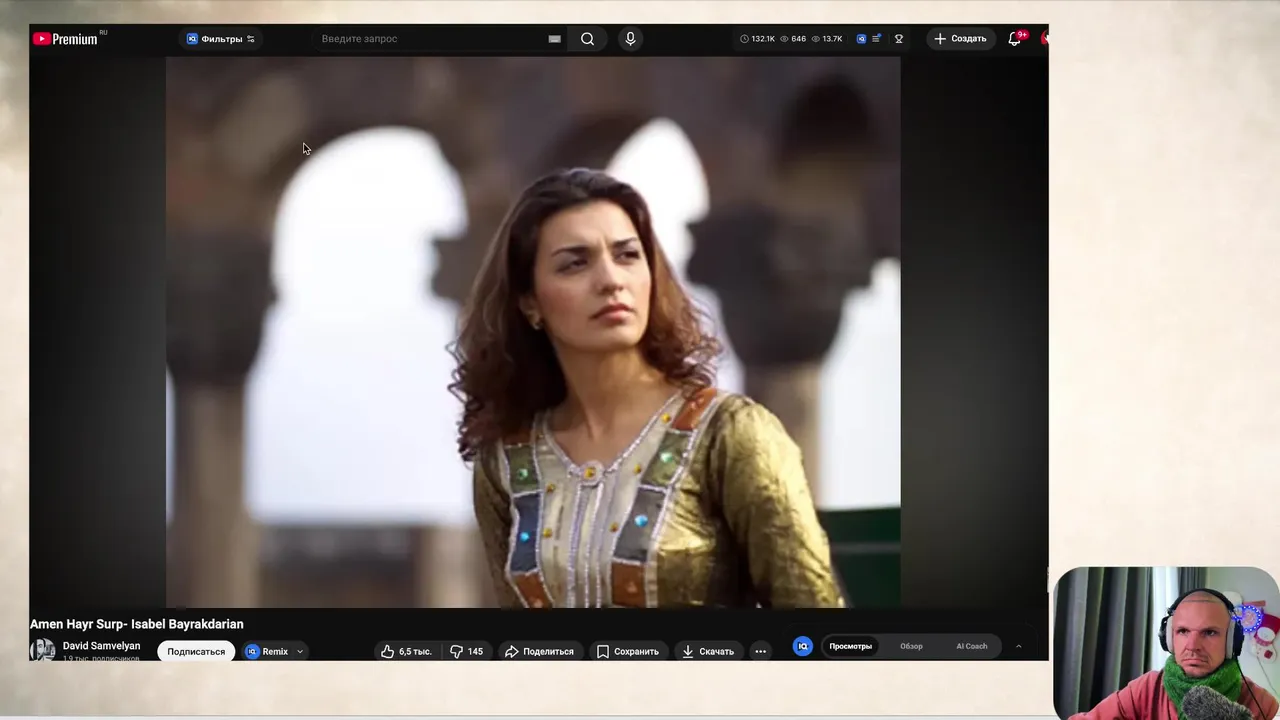Open the vidIQ list icon in header
1280x720 pixels.
(876, 39)
